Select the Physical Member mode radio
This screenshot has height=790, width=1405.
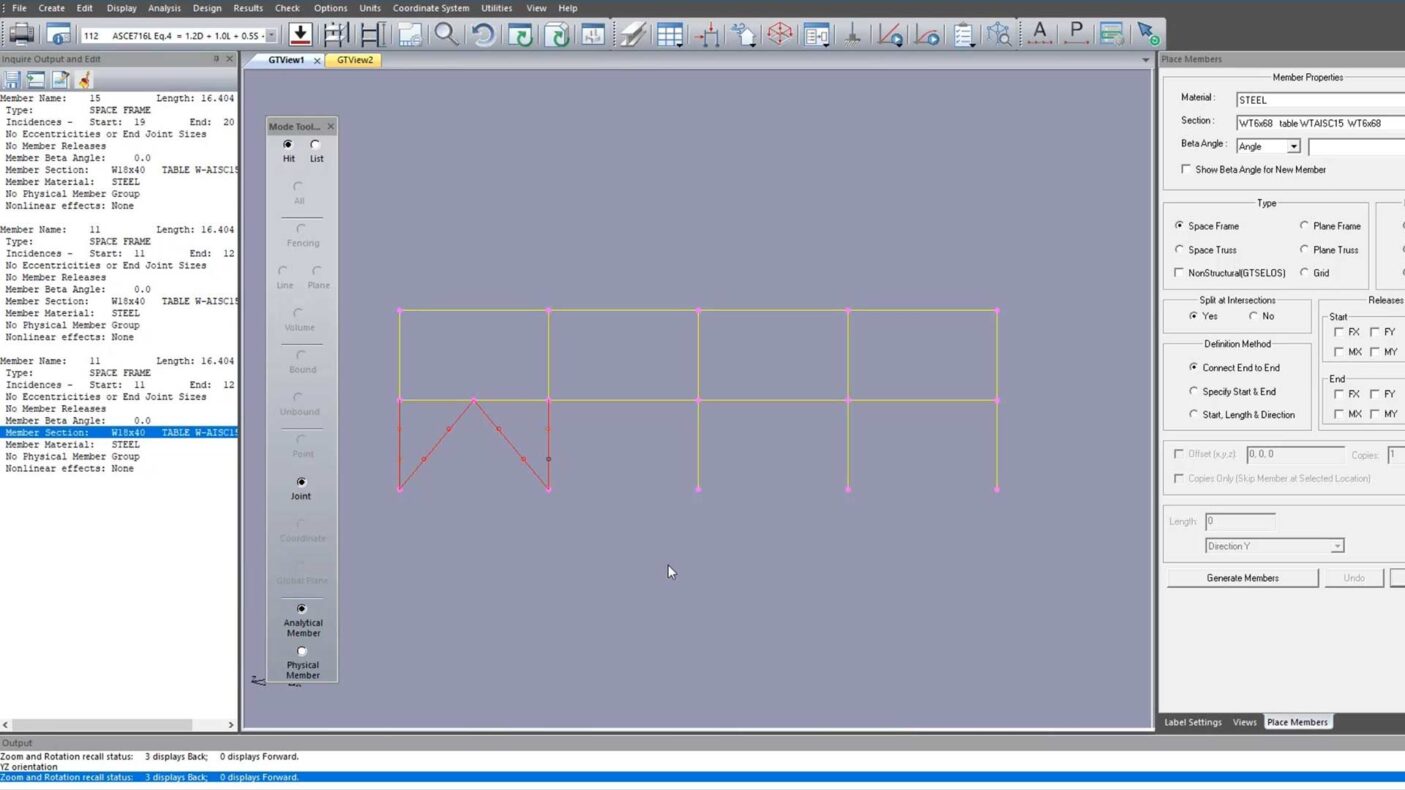pos(302,652)
